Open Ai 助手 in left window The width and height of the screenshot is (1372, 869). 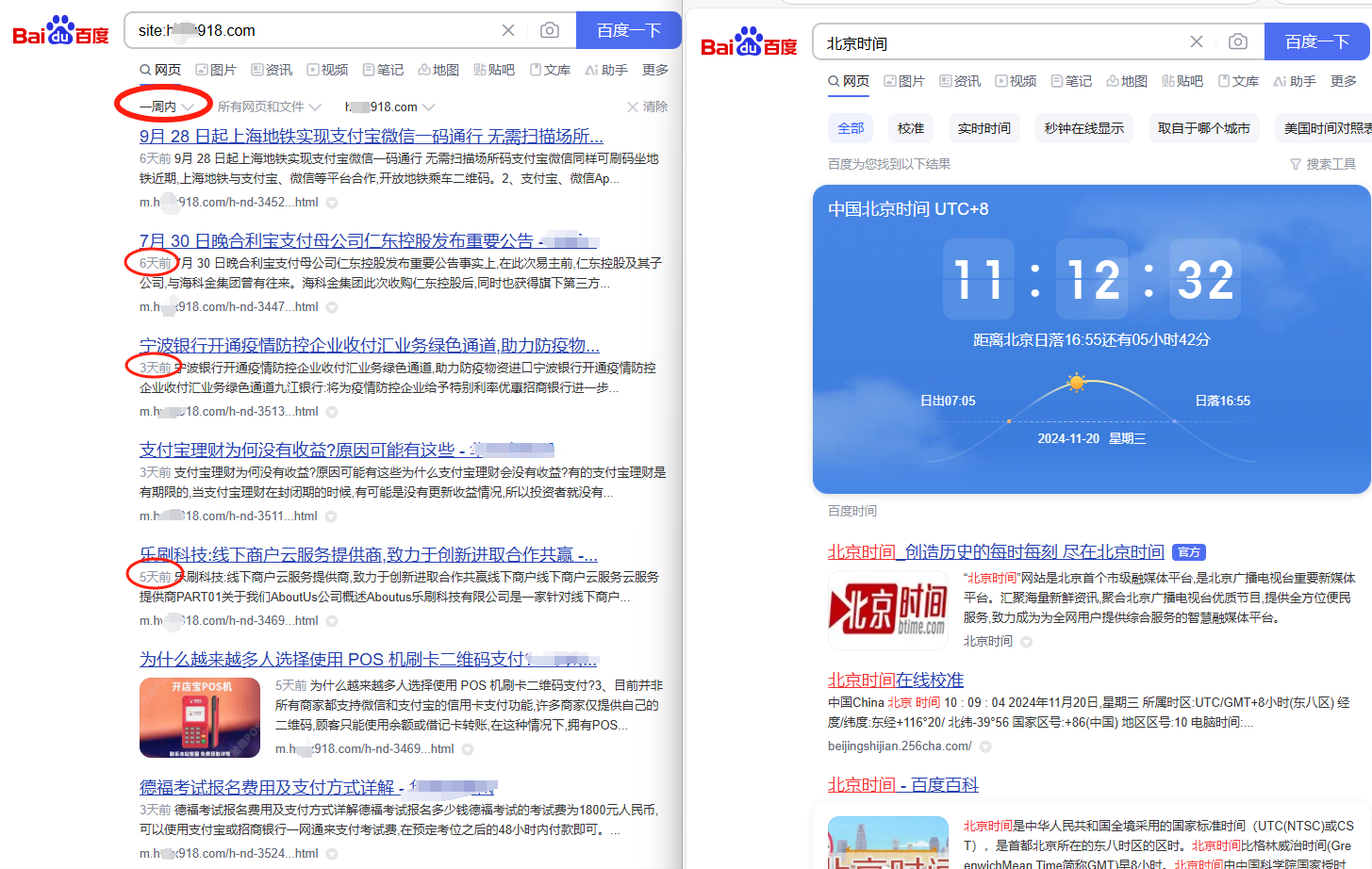[606, 70]
